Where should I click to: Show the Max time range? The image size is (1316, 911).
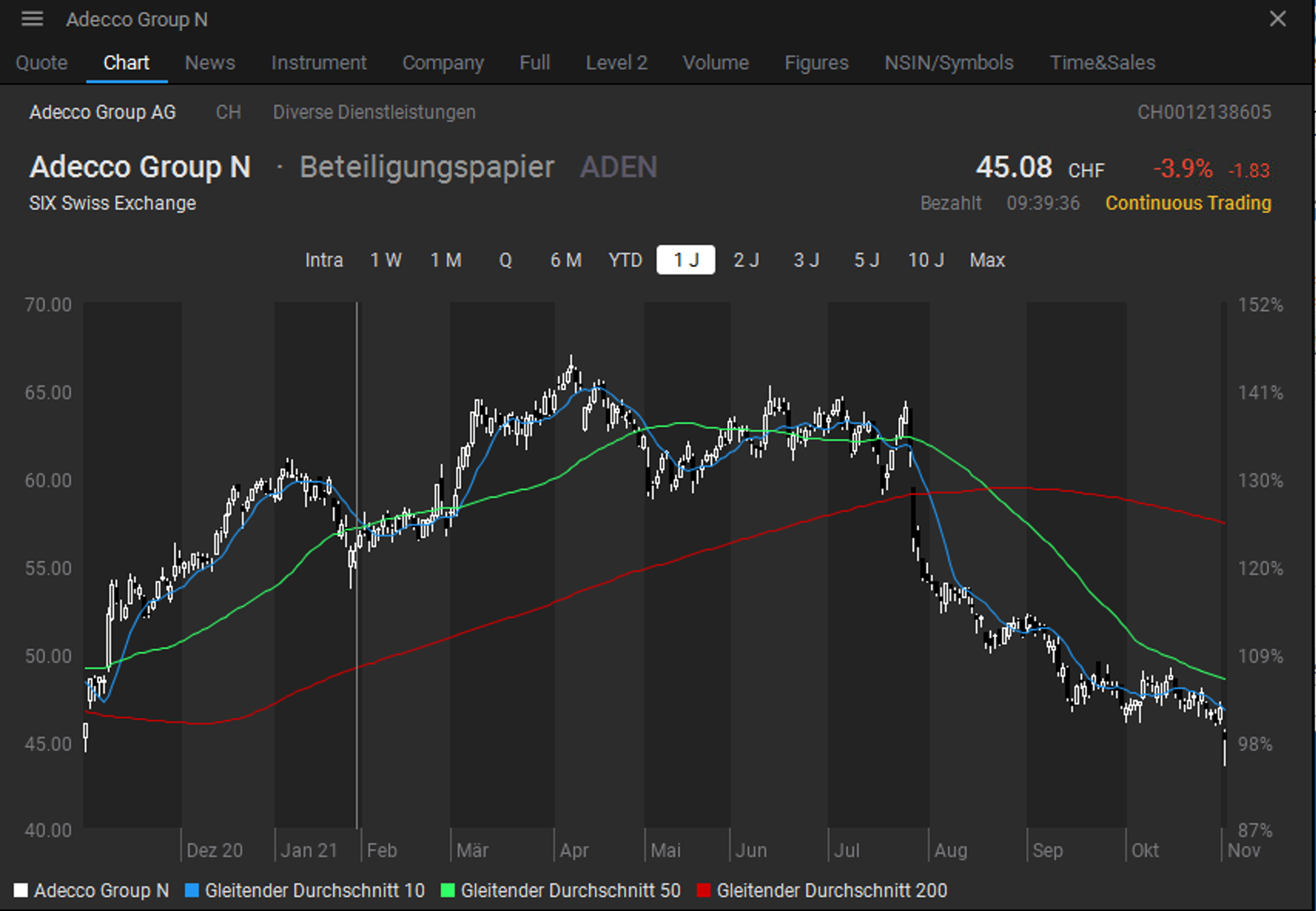pos(987,260)
